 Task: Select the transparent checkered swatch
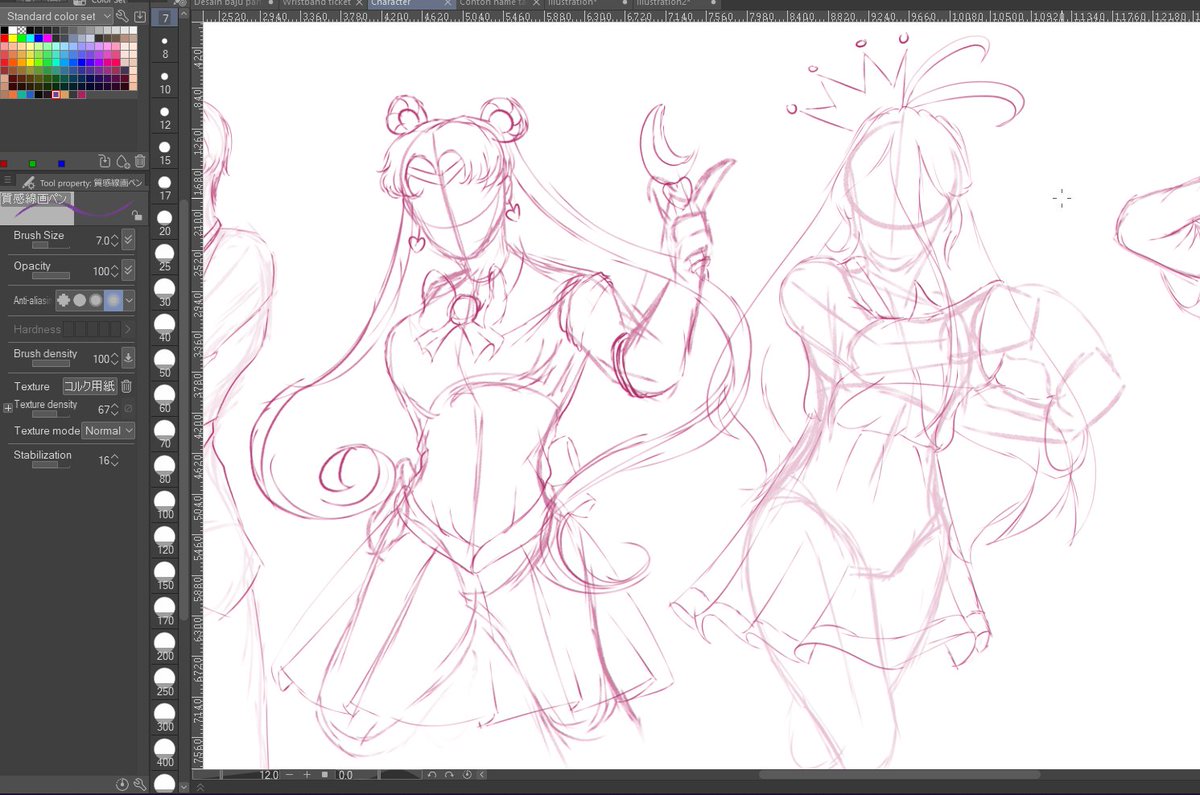22,30
